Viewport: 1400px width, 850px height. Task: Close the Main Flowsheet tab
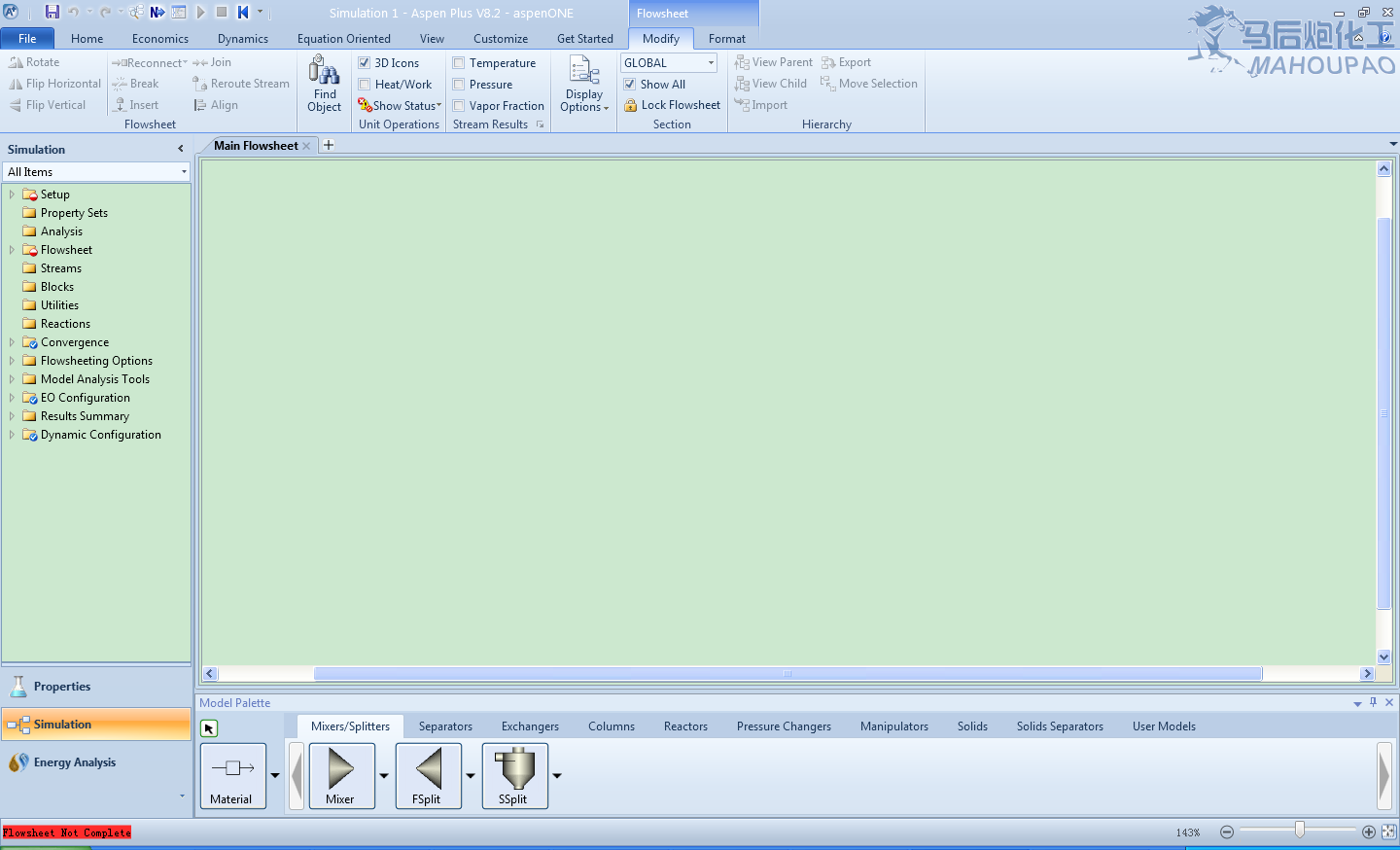[306, 146]
